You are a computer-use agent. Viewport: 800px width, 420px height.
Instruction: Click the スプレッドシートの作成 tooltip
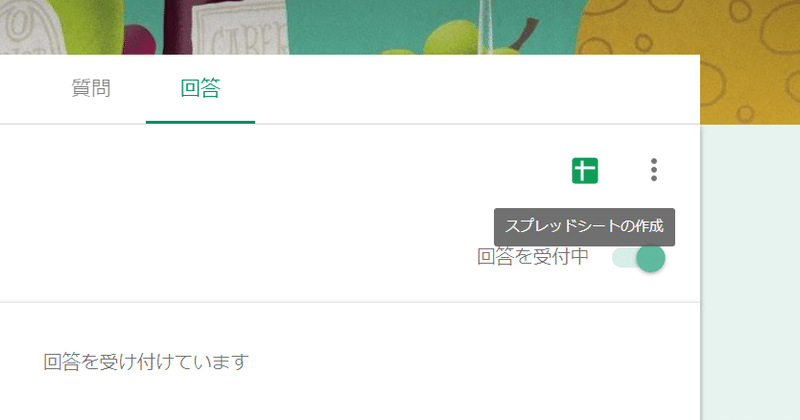[x=584, y=227]
